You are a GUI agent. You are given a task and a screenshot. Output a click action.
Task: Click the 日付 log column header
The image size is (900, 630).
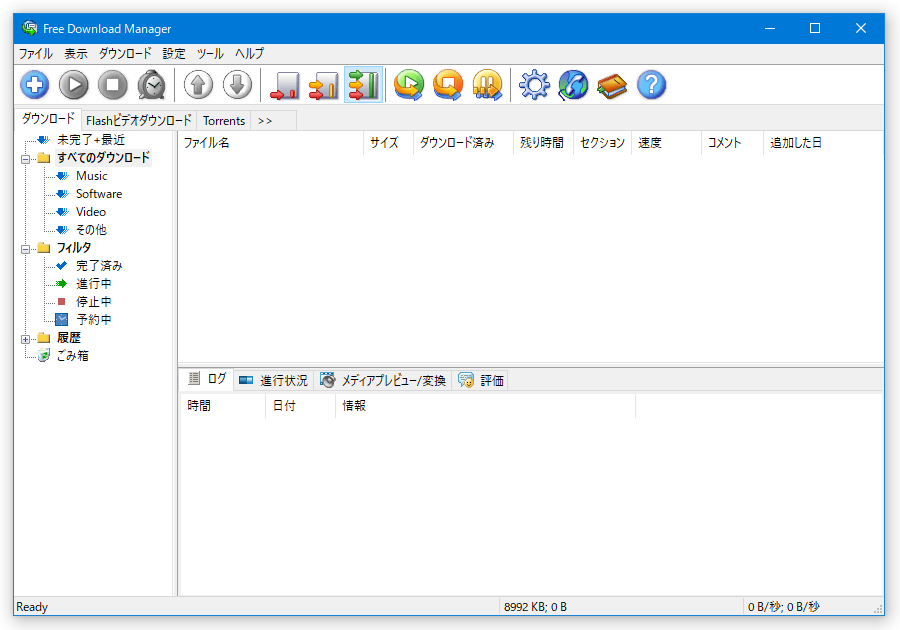click(300, 406)
